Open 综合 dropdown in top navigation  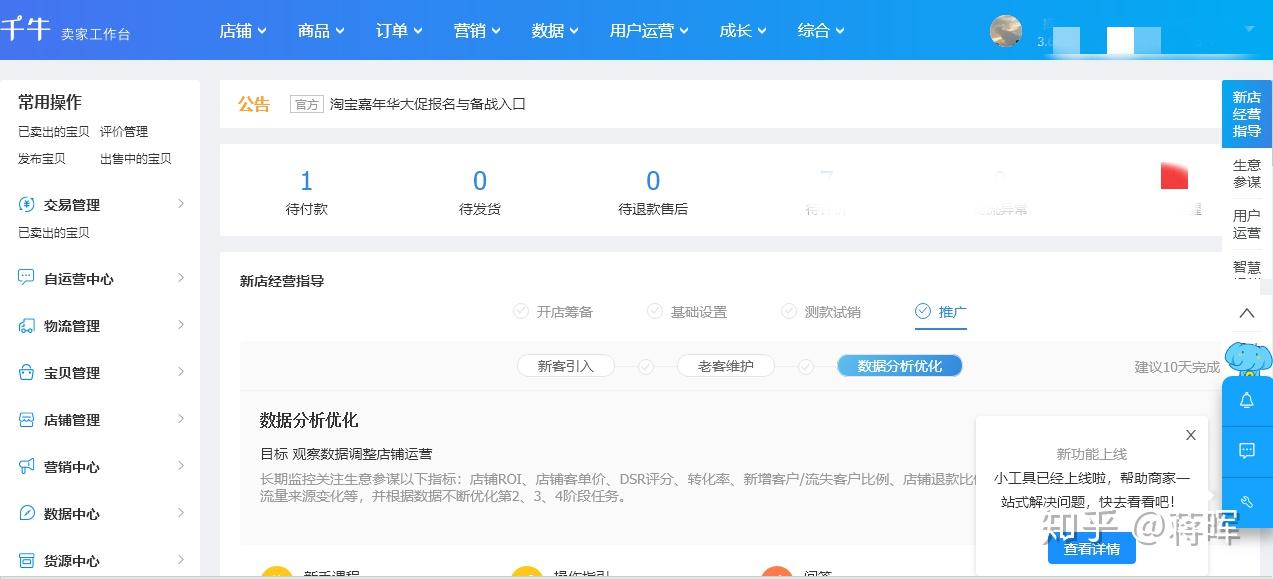tap(821, 31)
